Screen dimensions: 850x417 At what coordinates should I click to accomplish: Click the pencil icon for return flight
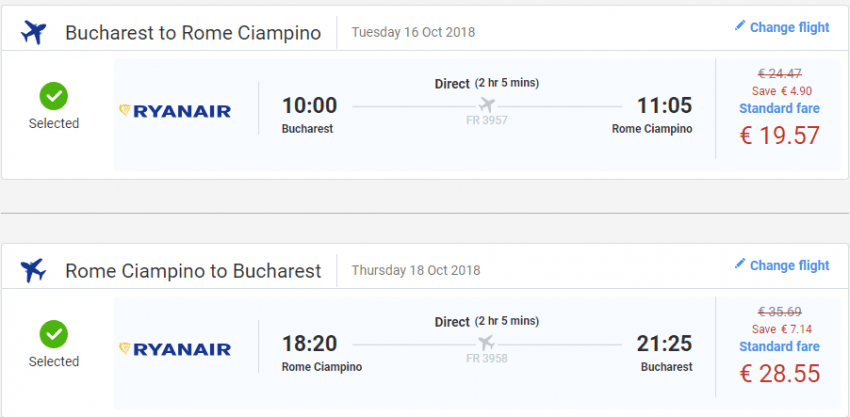740,264
